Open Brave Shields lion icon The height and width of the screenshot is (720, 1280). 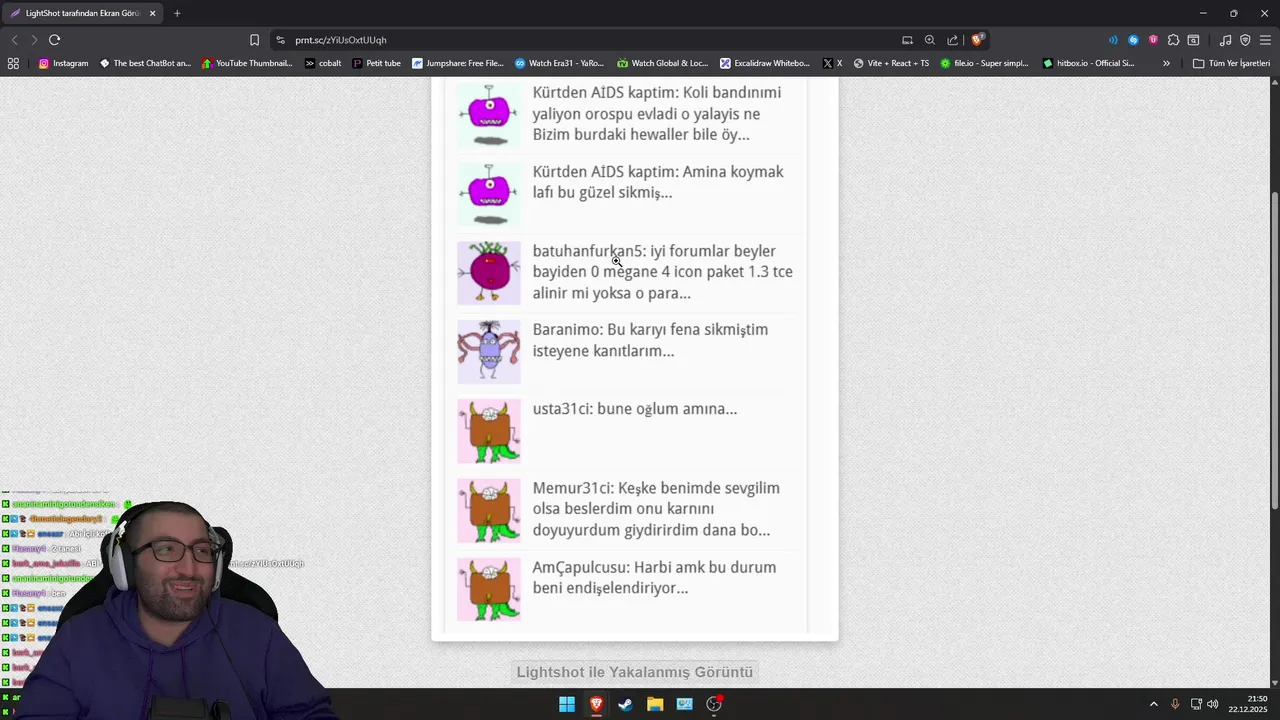point(977,40)
